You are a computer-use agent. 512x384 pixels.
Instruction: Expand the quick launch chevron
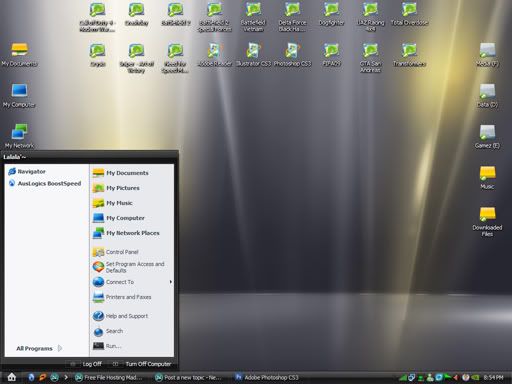point(66,377)
